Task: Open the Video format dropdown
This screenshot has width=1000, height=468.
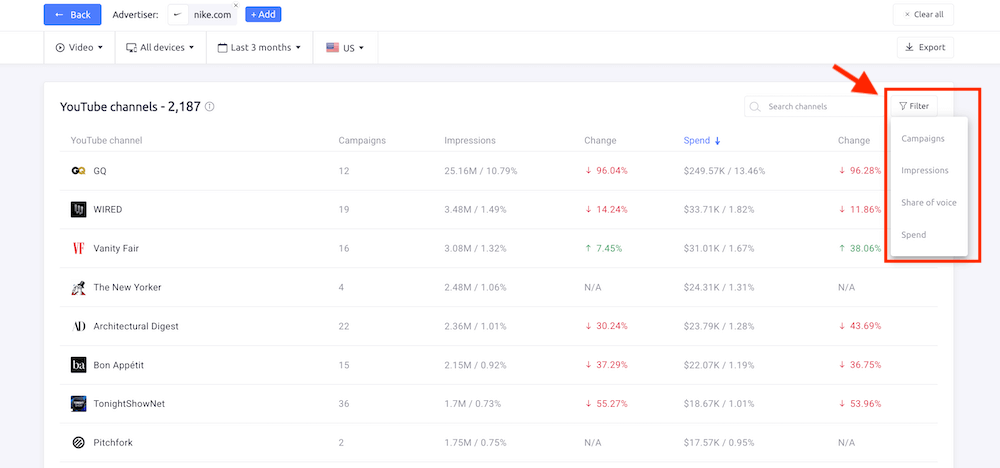Action: (79, 47)
